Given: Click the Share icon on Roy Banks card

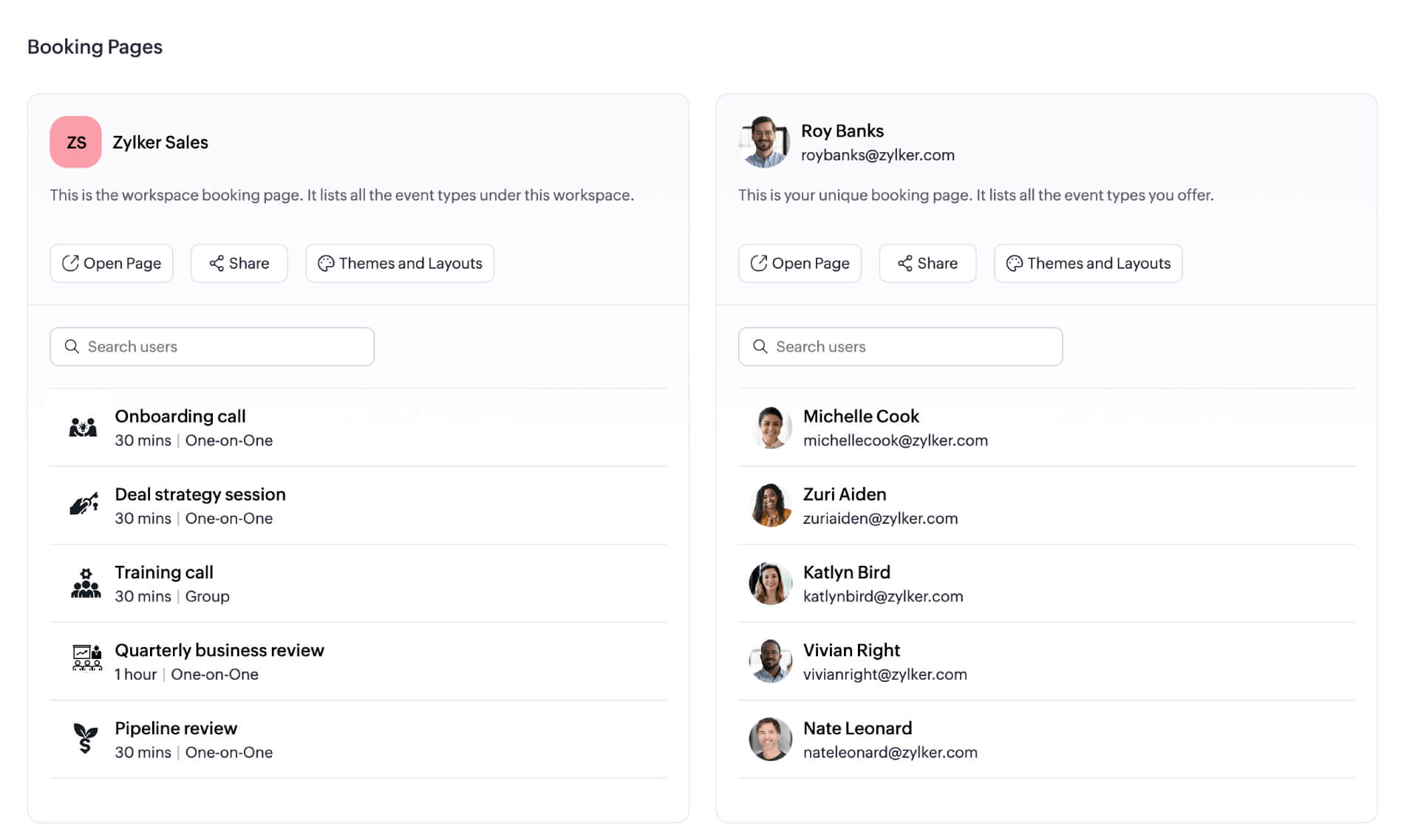Looking at the screenshot, I should coord(905,263).
